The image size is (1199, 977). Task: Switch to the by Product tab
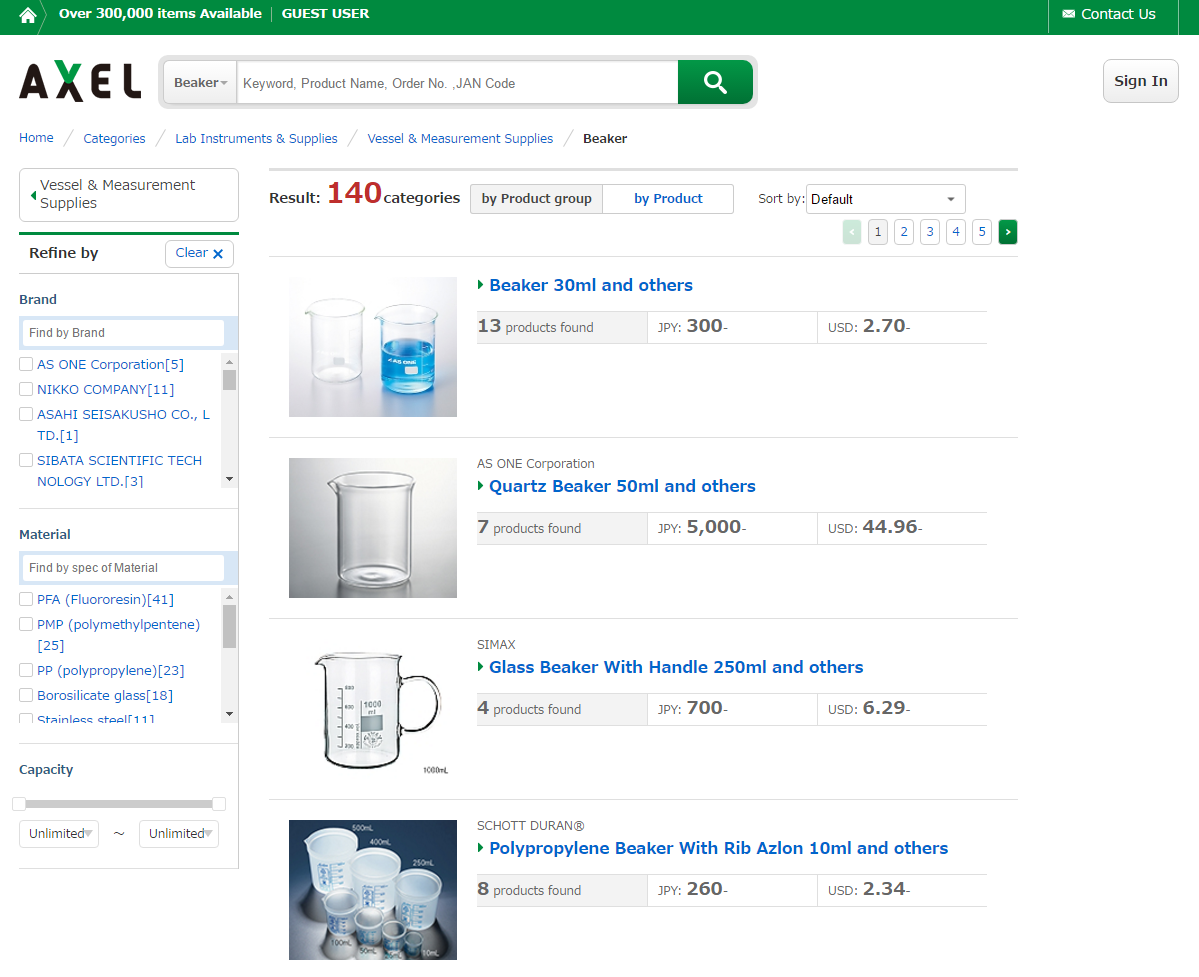click(668, 199)
